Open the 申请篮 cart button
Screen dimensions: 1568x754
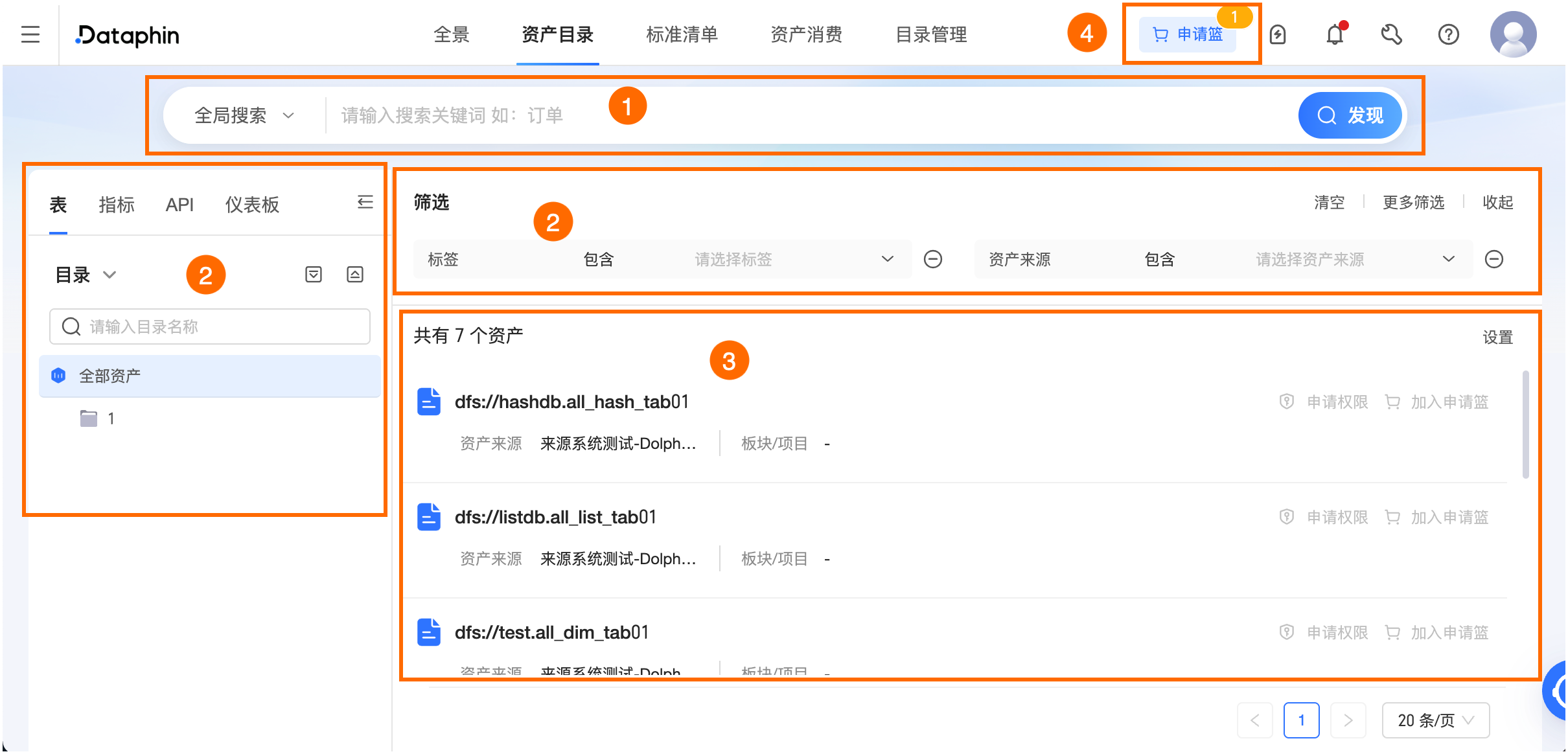tap(1188, 34)
